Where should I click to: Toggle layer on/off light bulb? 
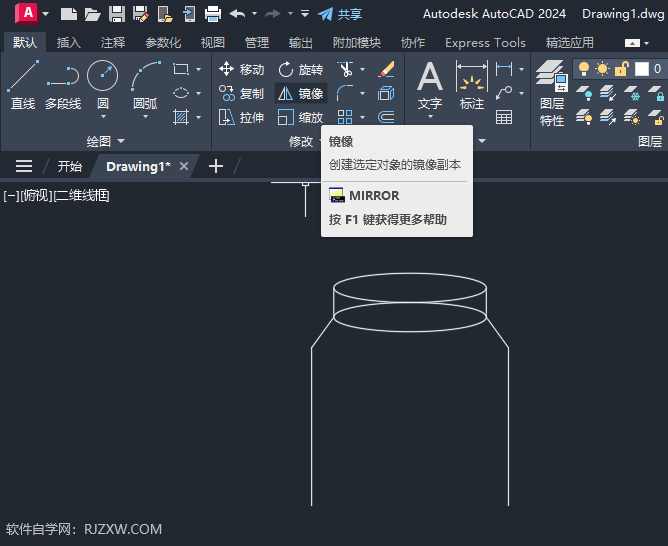click(584, 69)
